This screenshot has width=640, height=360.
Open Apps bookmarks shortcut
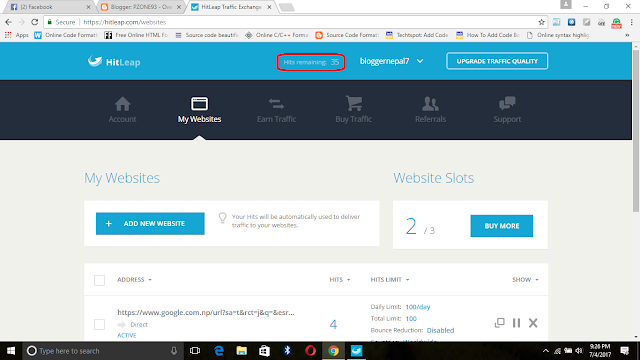17,35
